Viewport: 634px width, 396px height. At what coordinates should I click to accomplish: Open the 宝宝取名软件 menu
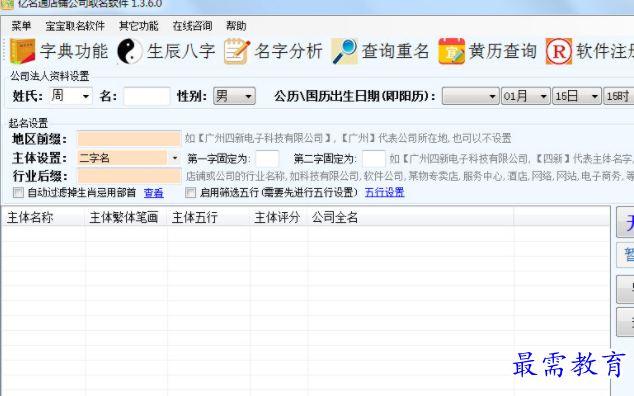75,26
